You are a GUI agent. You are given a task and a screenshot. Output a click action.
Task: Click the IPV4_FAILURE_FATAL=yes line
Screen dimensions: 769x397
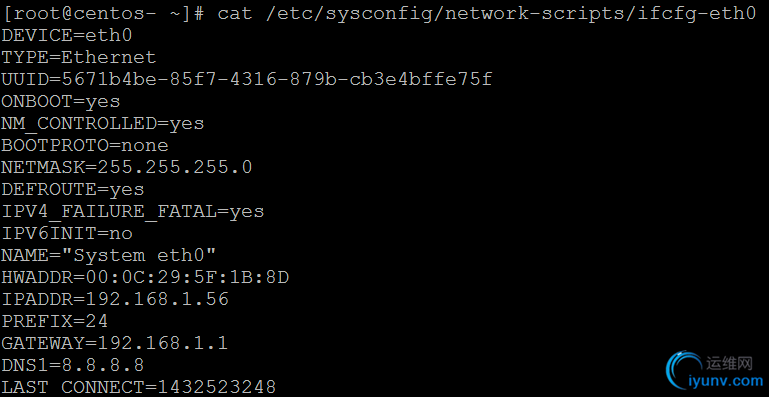click(133, 212)
